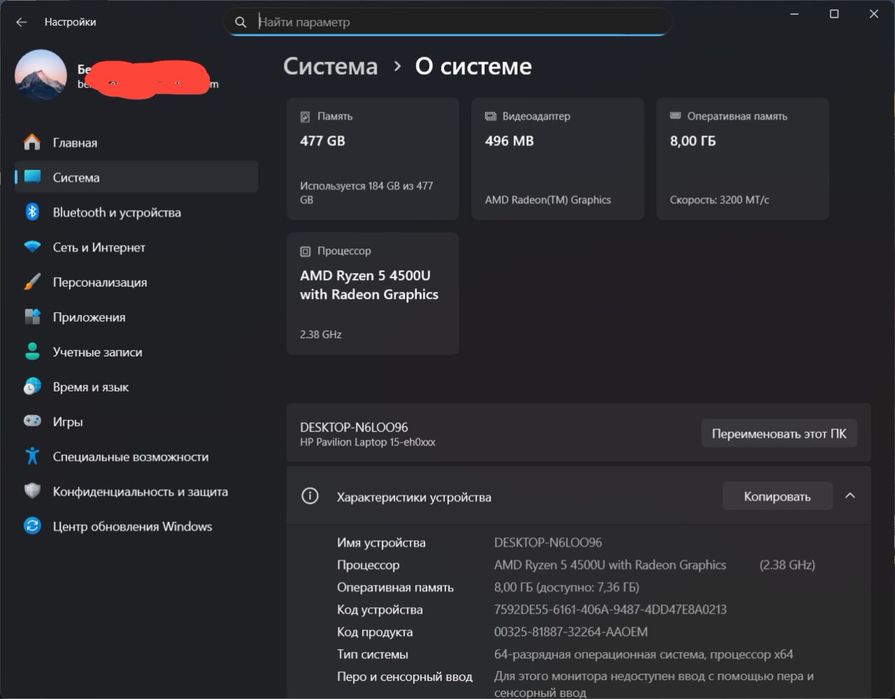The height and width of the screenshot is (699, 895).
Task: Open Приложения settings section
Action: (136, 317)
